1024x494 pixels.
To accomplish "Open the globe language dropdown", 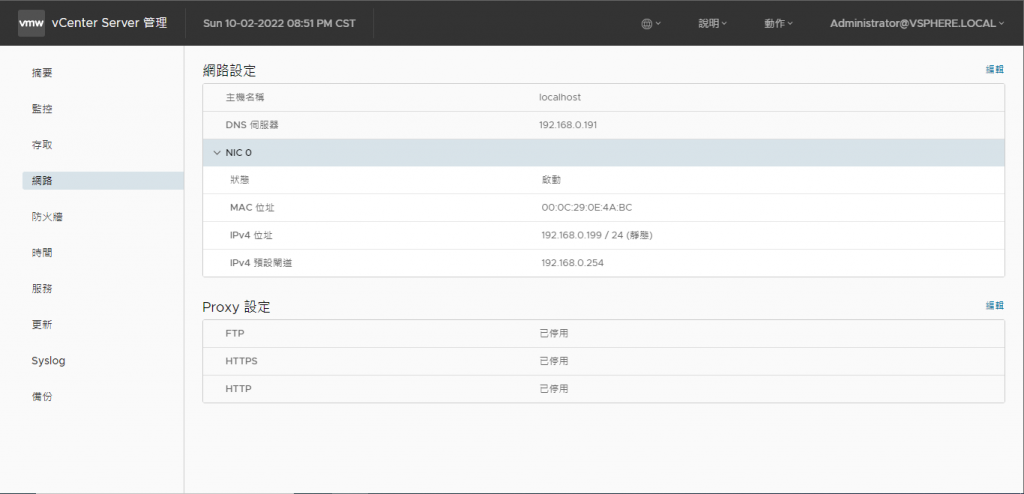I will [651, 24].
